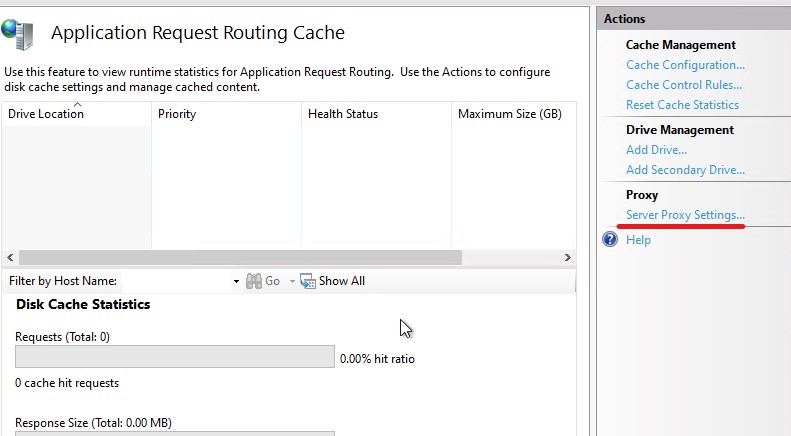This screenshot has height=436, width=791.
Task: Click the binoculars Go icon
Action: click(254, 281)
